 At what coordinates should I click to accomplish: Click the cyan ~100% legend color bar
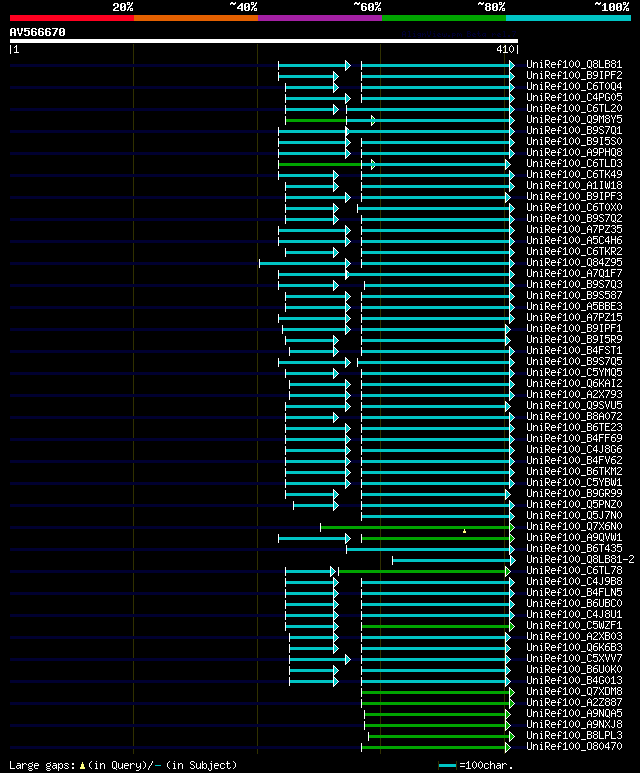[x=569, y=18]
